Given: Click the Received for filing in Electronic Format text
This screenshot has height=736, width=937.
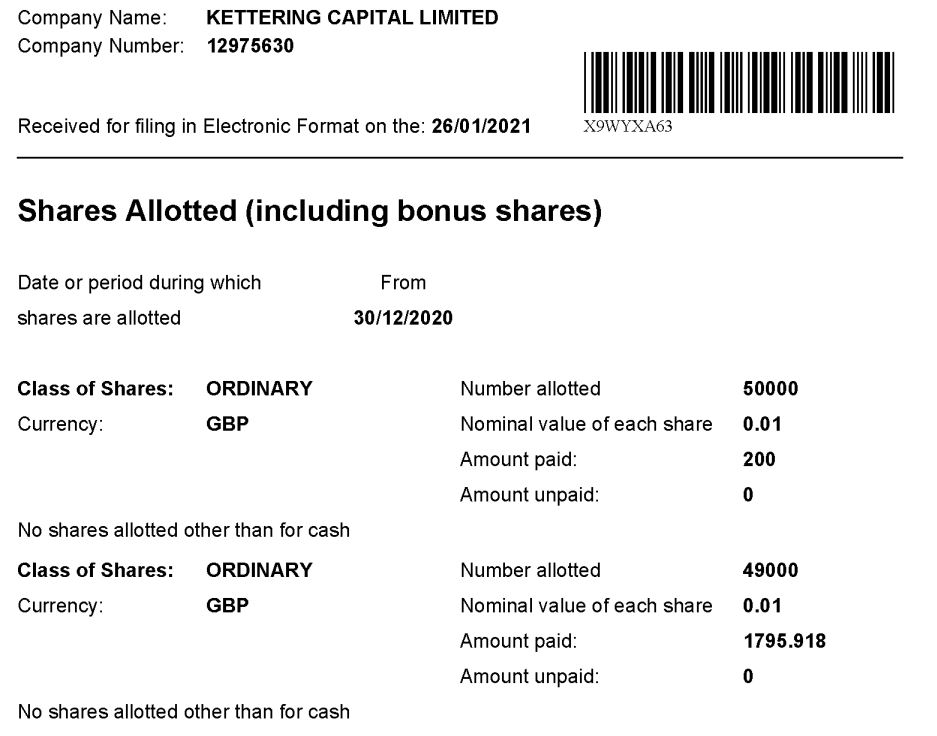Looking at the screenshot, I should [224, 127].
